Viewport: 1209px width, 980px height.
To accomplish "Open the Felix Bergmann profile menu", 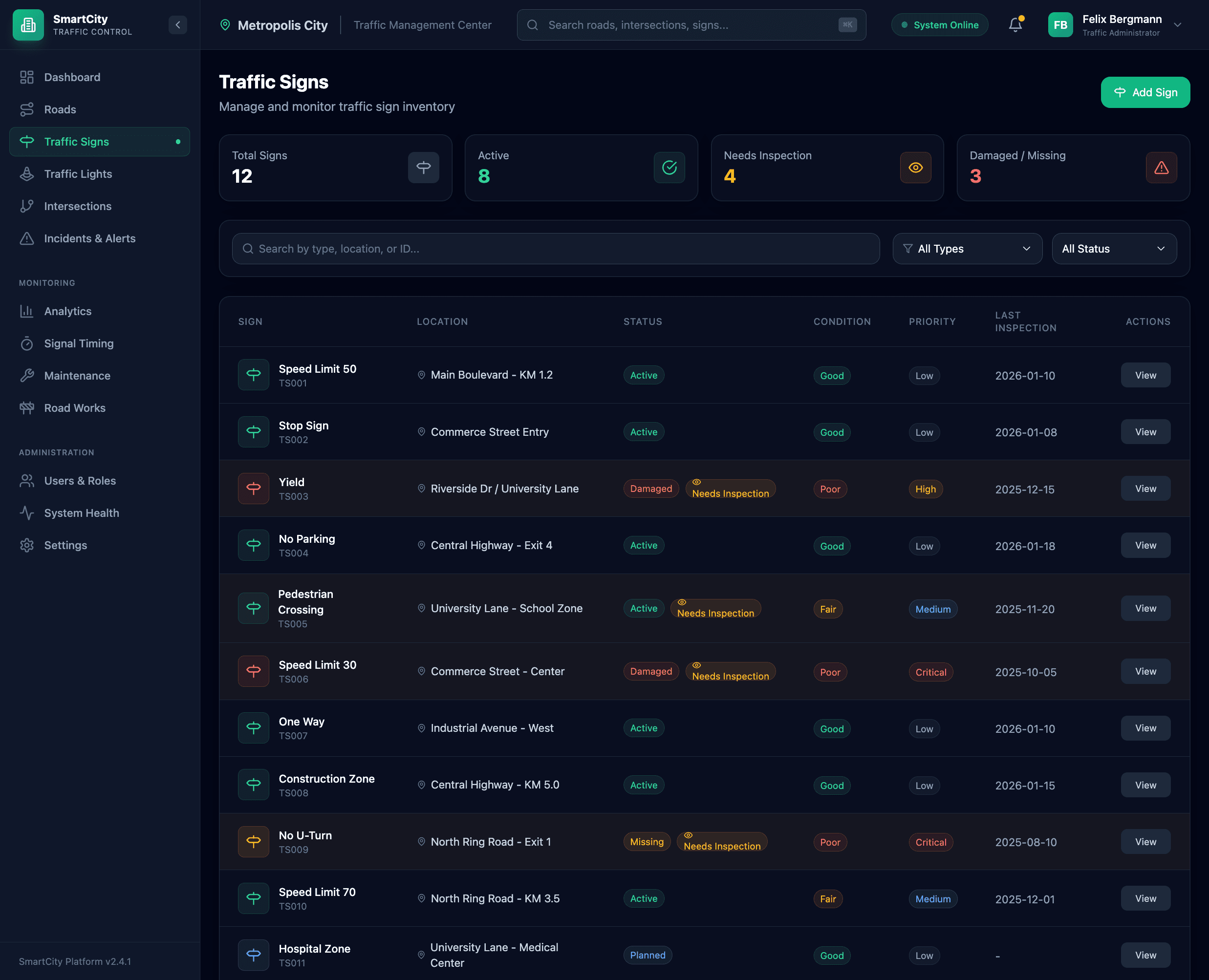I will click(x=1123, y=24).
